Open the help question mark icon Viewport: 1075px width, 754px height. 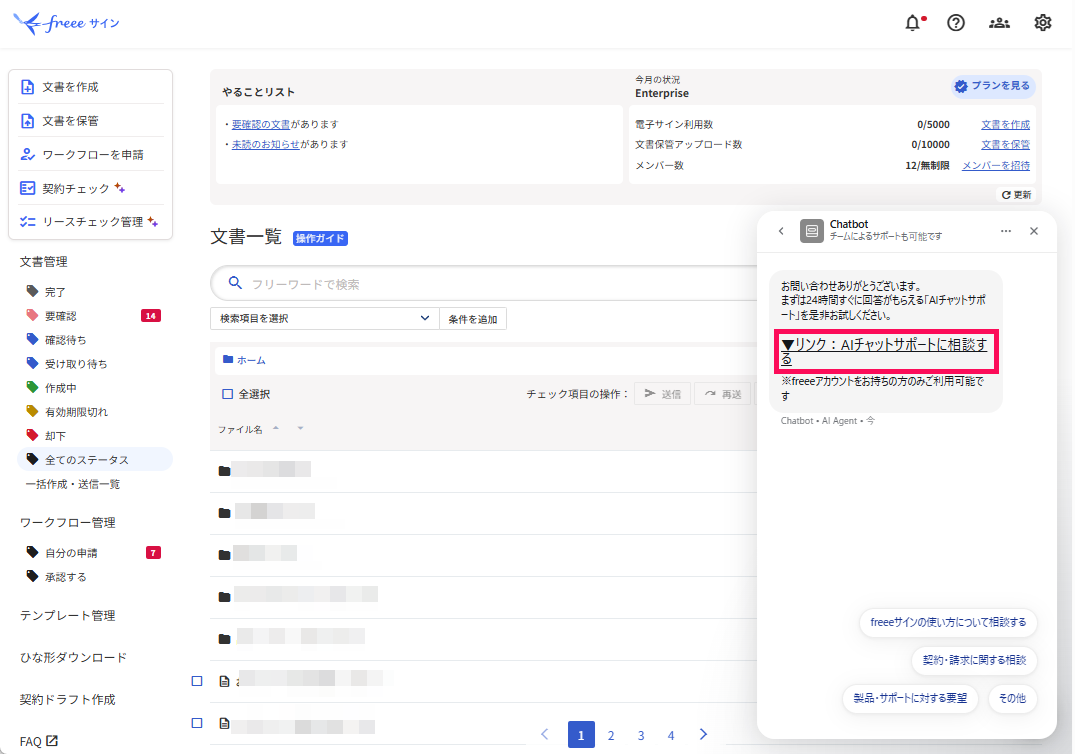956,23
